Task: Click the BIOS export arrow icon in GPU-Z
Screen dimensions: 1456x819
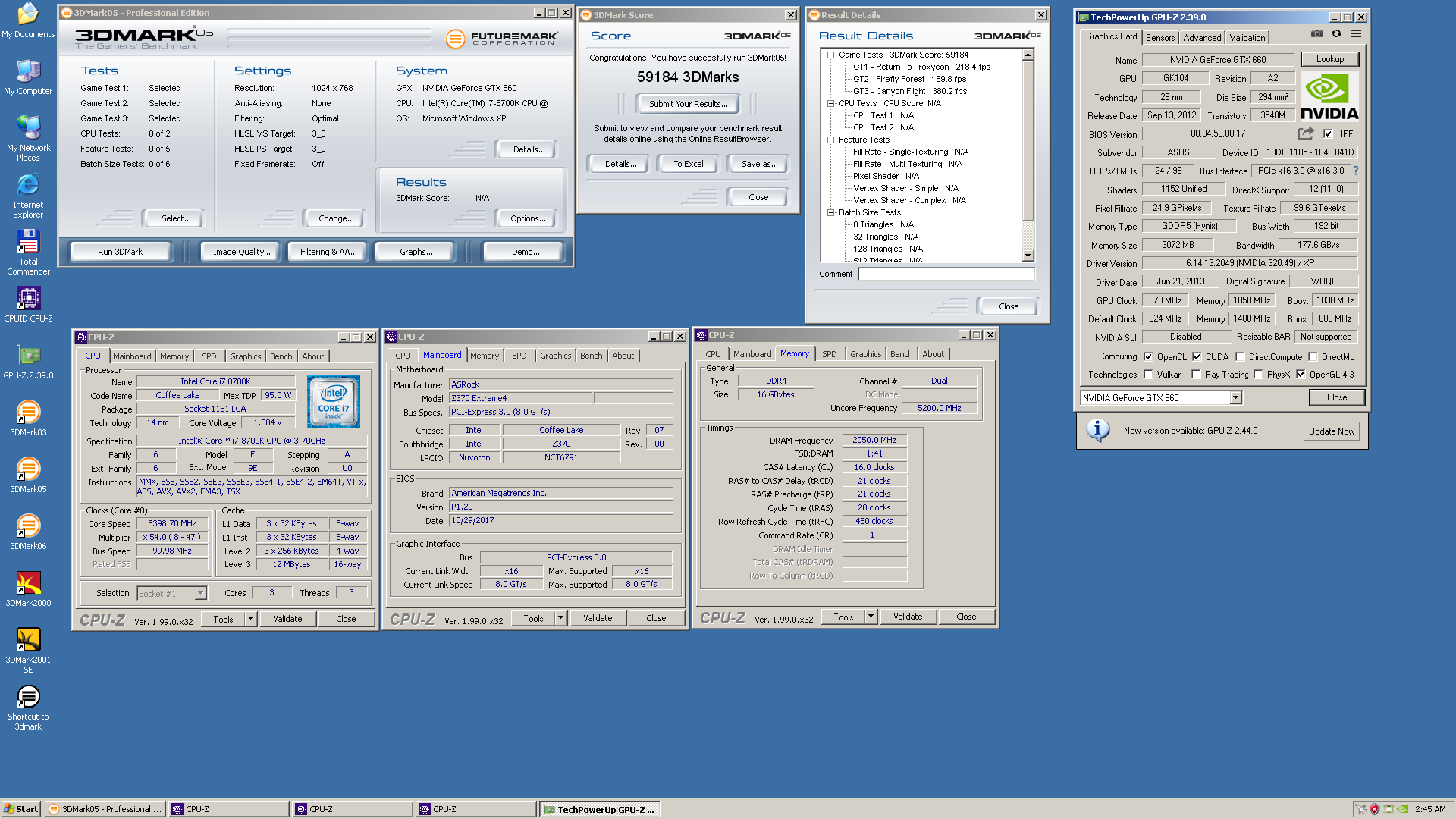Action: click(x=1306, y=133)
